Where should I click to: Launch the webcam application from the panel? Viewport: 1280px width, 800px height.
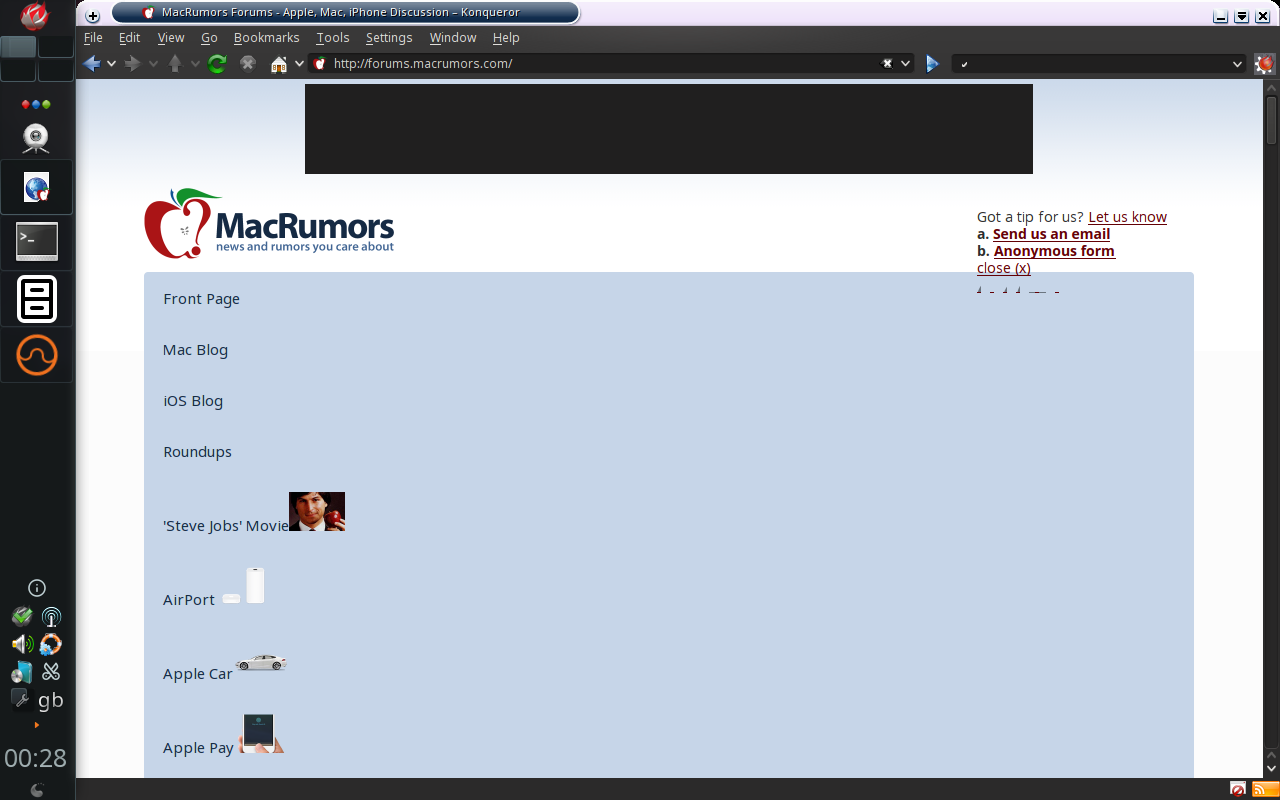(x=36, y=138)
